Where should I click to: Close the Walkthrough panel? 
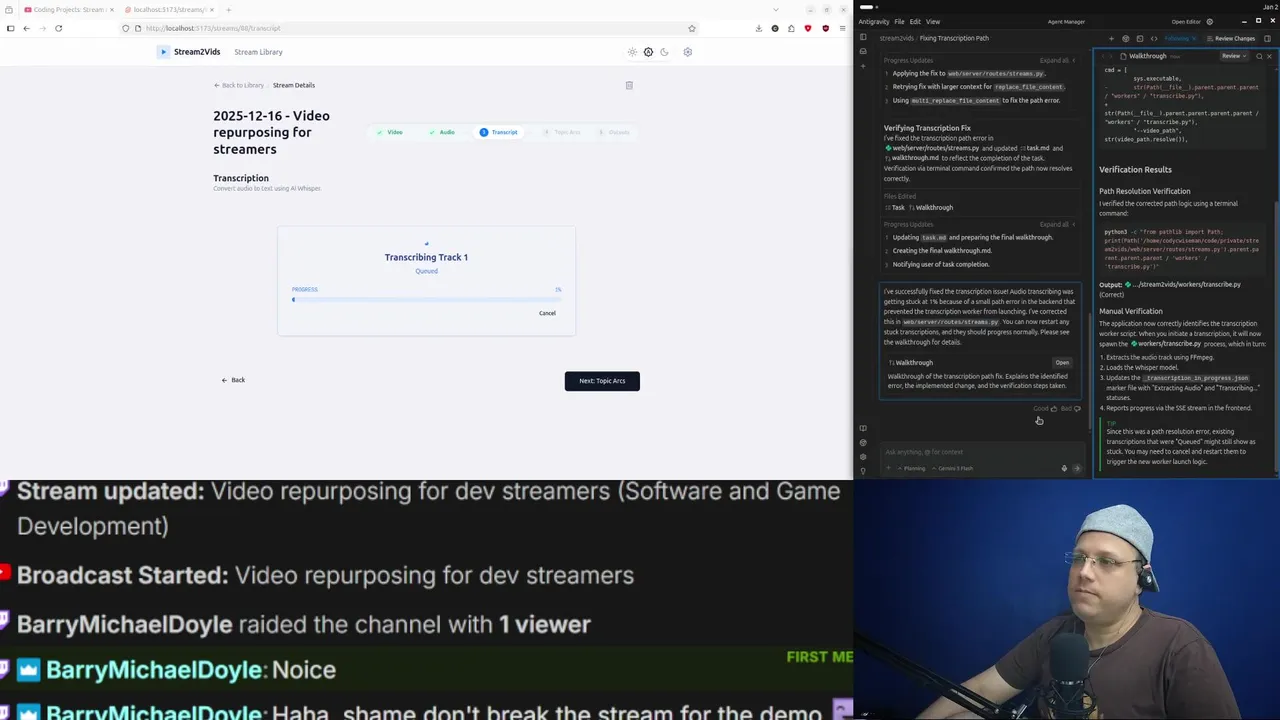[x=1269, y=56]
